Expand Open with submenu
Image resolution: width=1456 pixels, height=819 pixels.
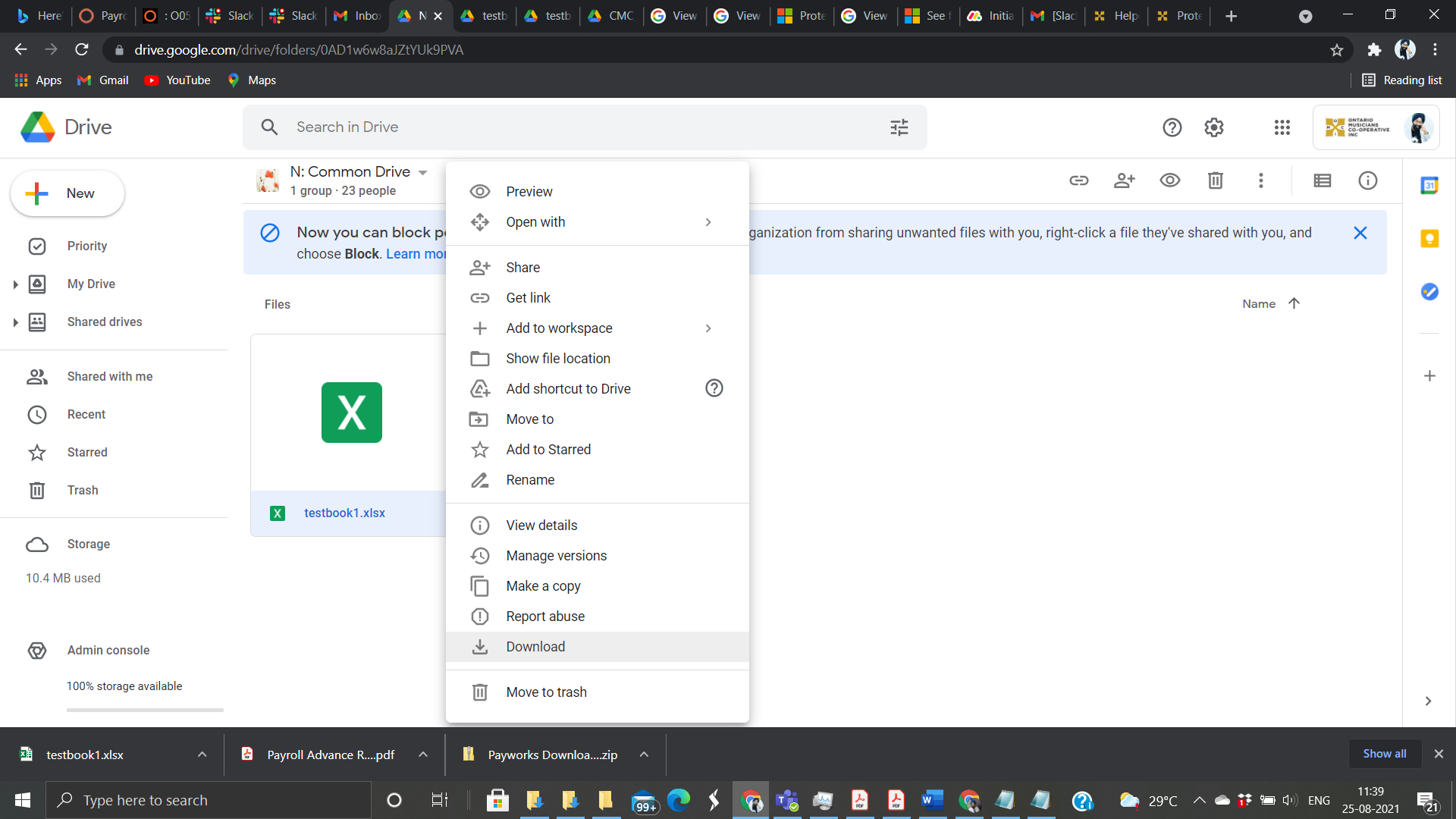[x=598, y=222]
